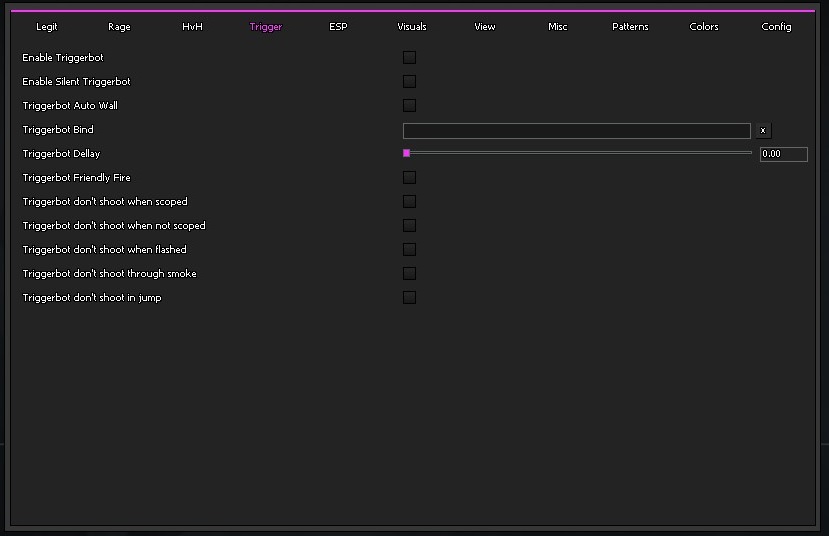Check don't shoot when scoped option
This screenshot has width=829, height=536.
click(409, 202)
